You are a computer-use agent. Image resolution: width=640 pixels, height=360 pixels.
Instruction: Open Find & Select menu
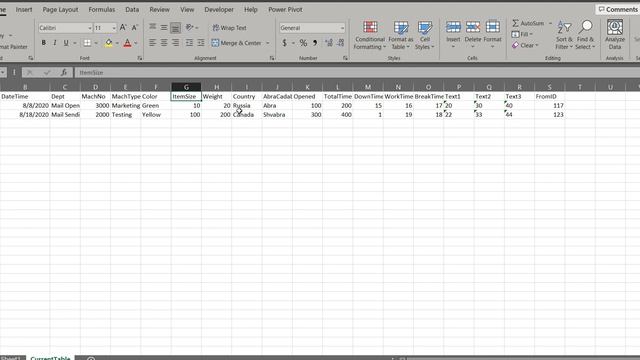(585, 35)
